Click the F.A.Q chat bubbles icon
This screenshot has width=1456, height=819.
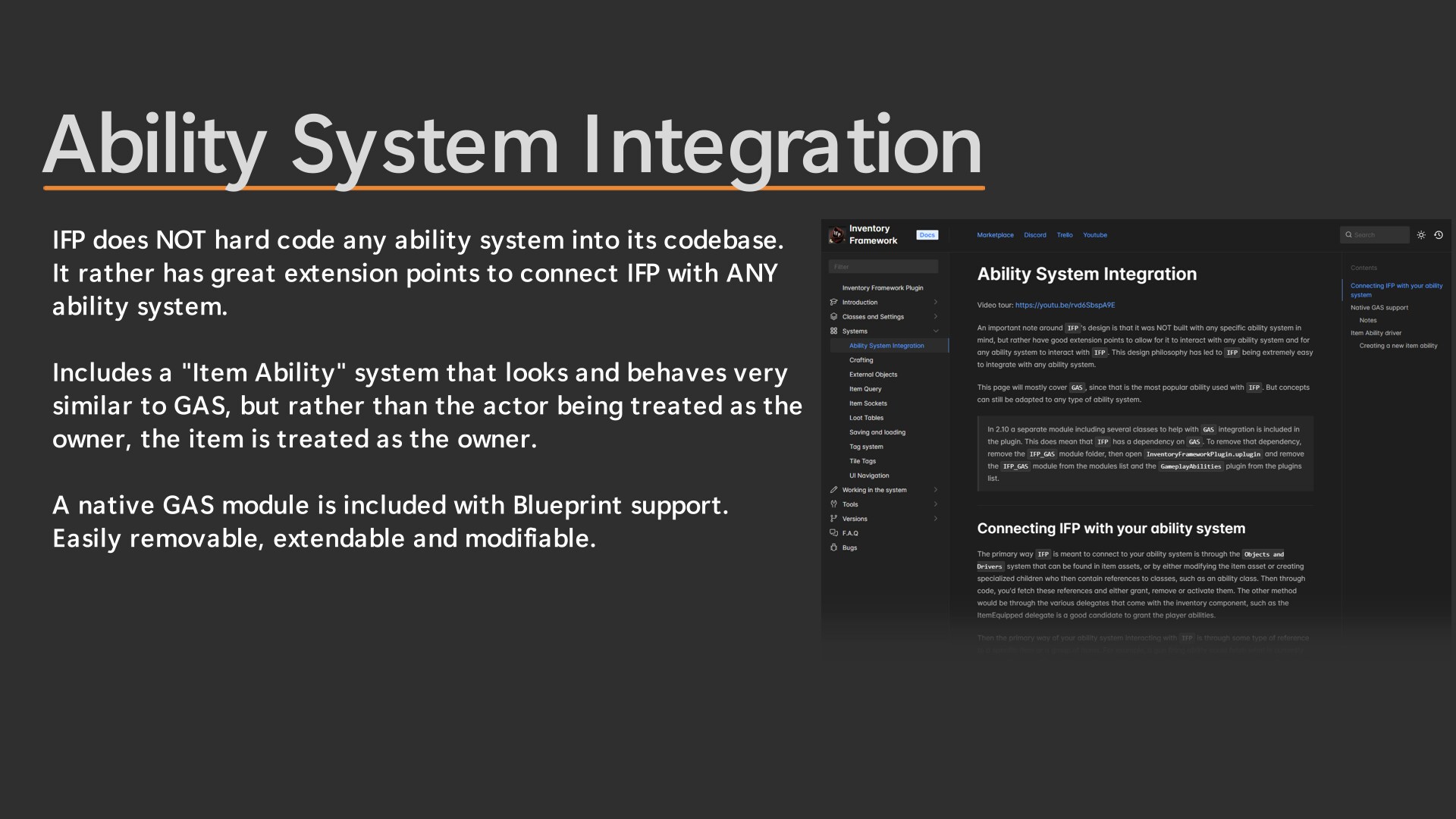[834, 533]
